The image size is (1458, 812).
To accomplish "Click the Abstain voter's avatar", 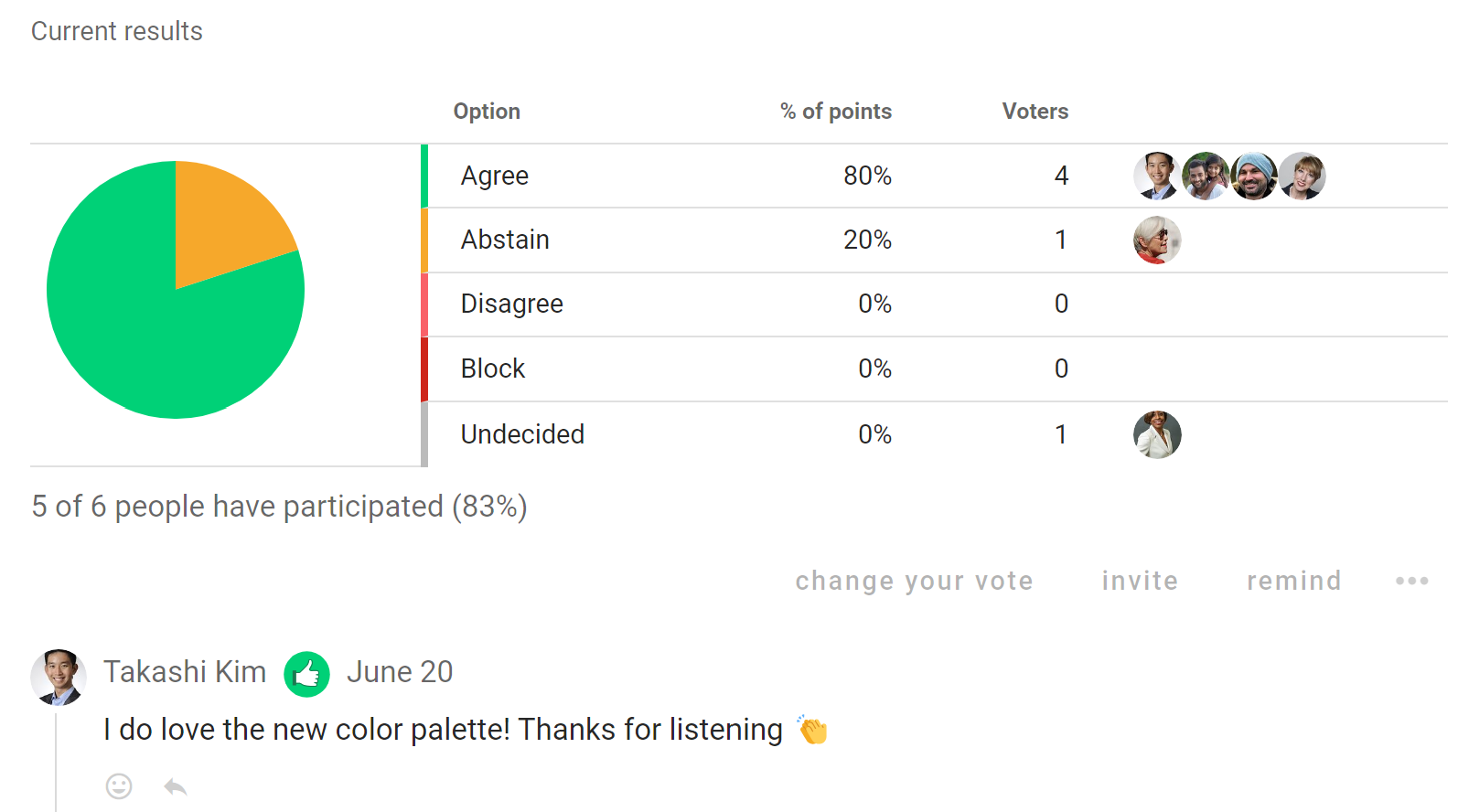I will [x=1157, y=240].
